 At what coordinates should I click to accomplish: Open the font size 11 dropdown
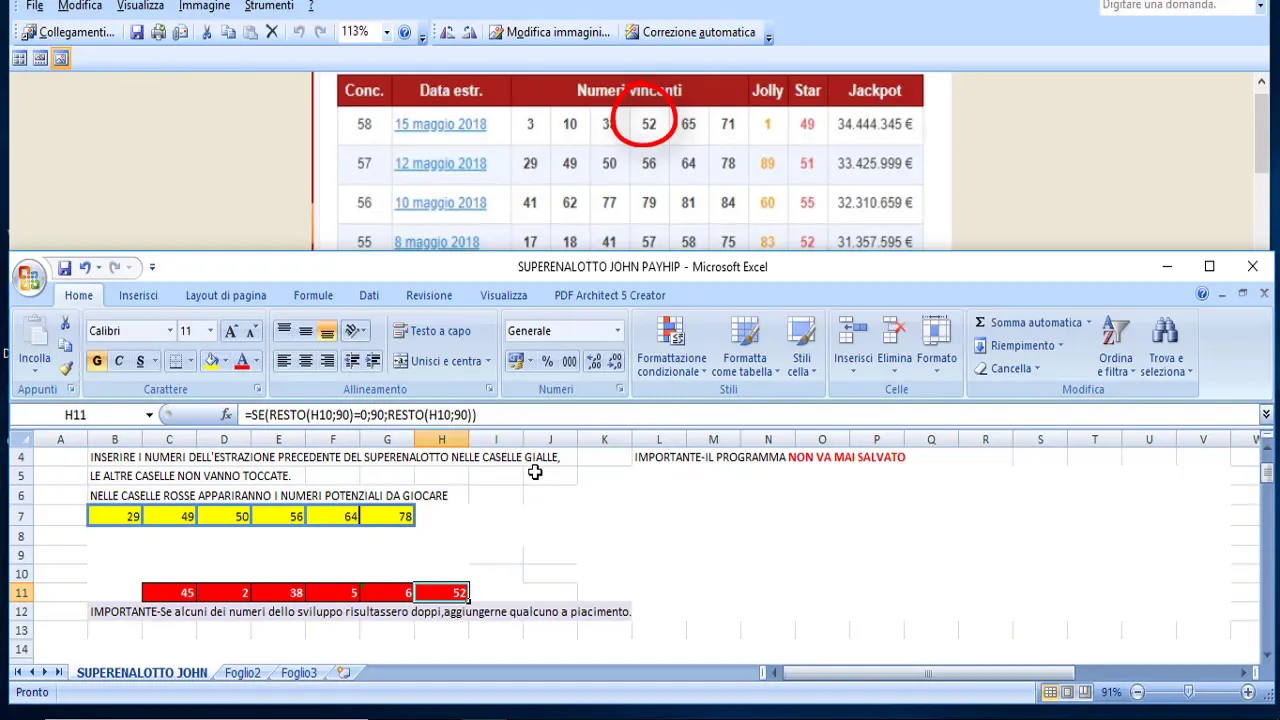coord(210,331)
